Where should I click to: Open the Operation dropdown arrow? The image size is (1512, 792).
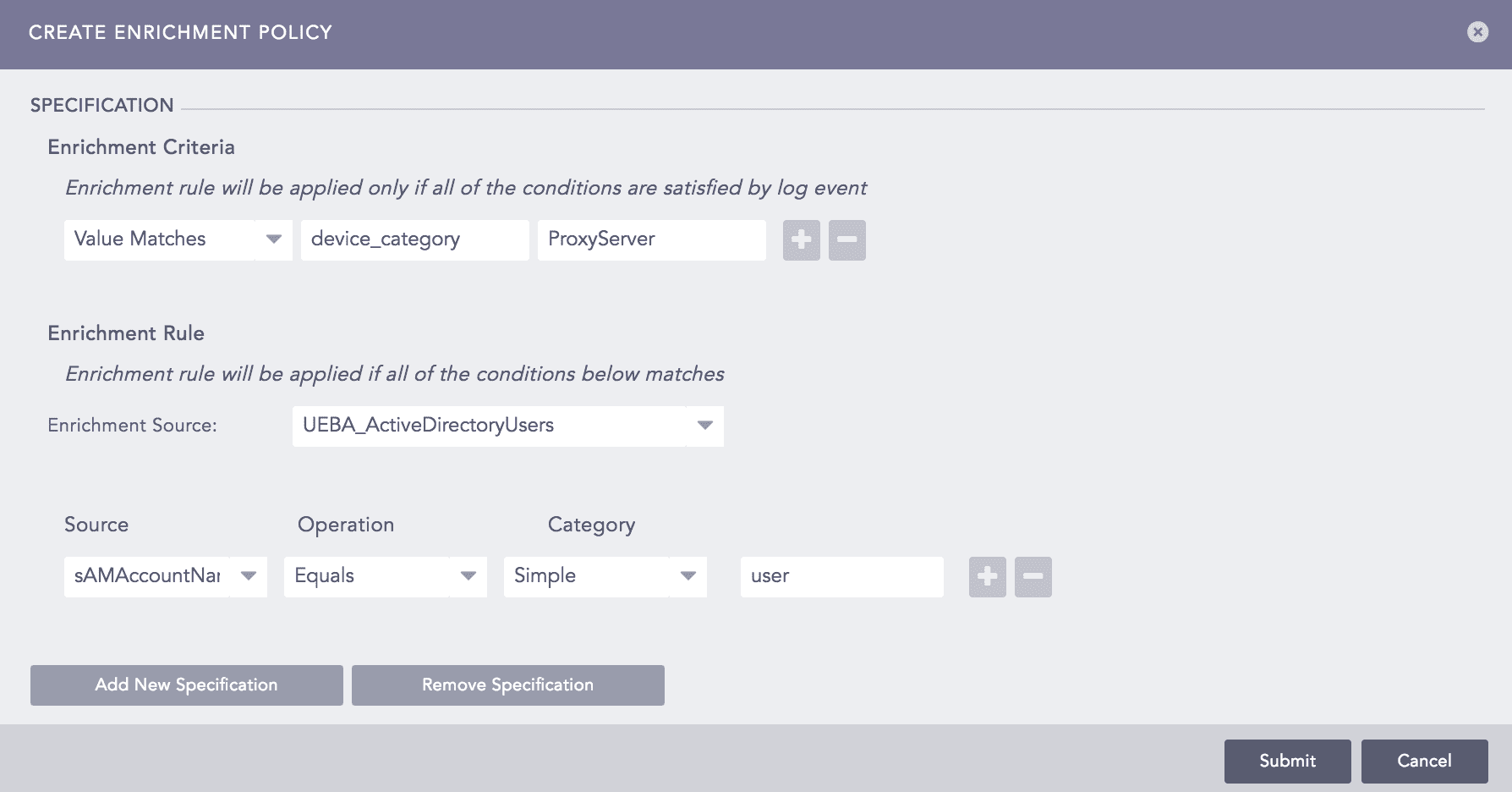(x=468, y=576)
